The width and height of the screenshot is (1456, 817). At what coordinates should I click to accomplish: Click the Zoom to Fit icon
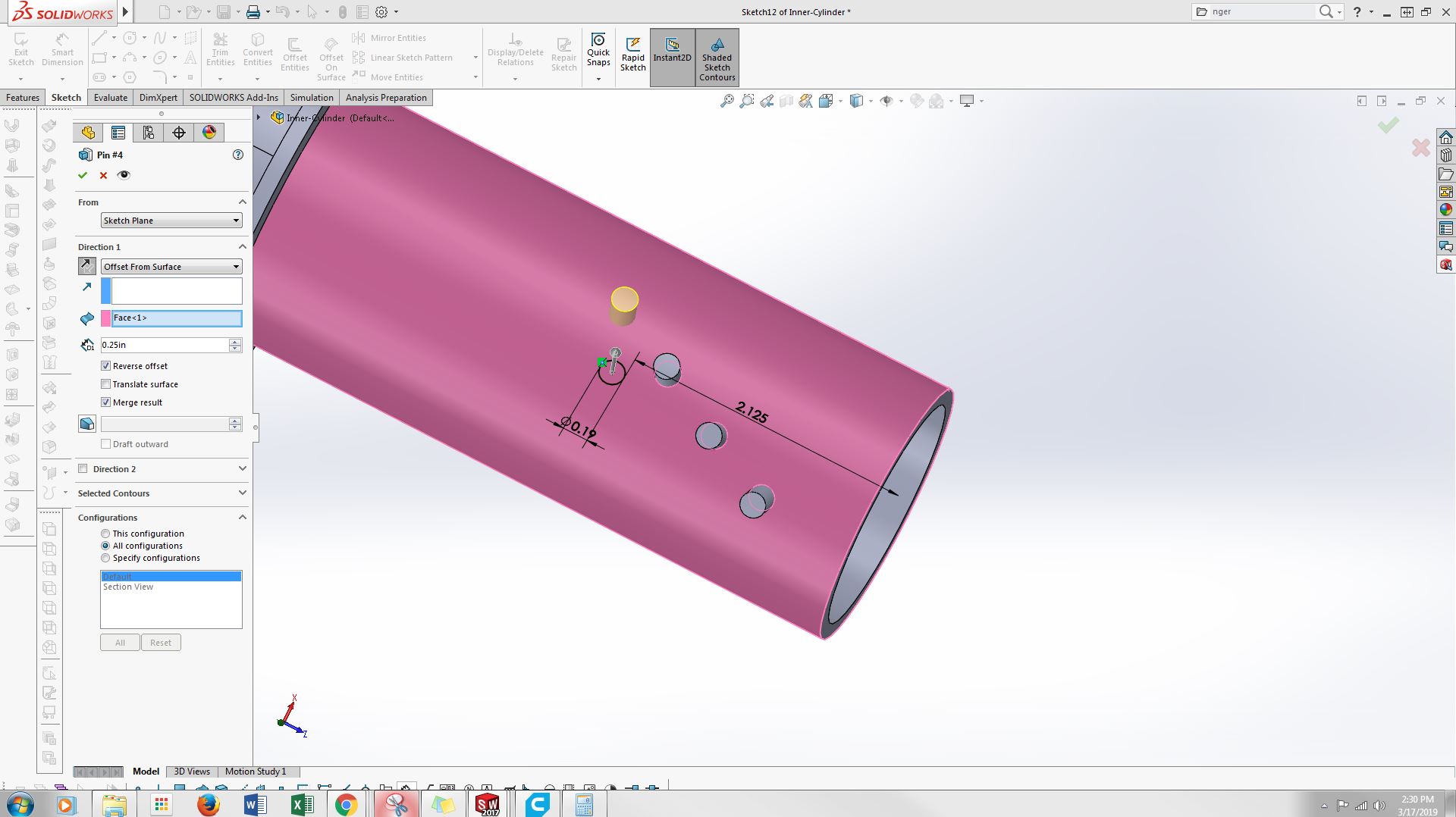pos(726,101)
